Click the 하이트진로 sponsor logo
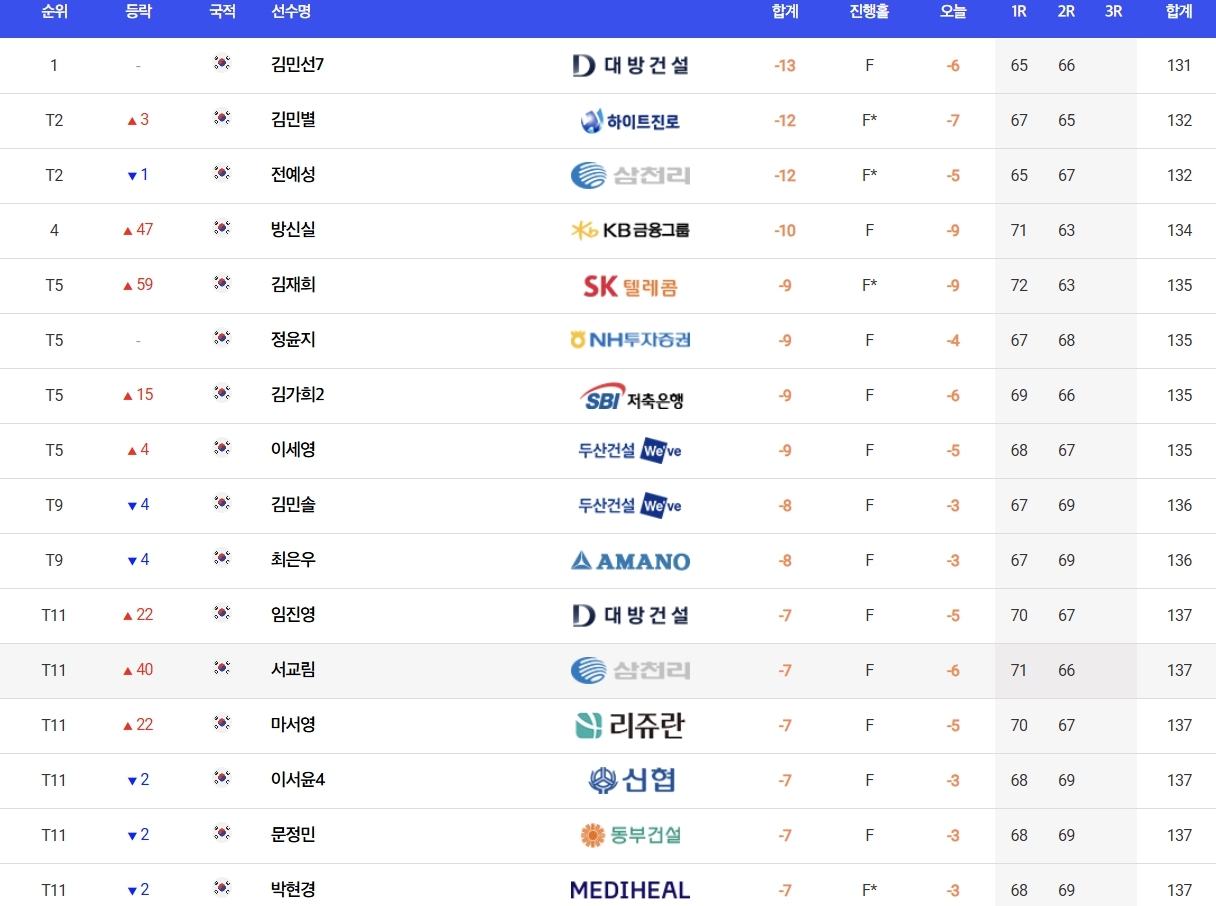The width and height of the screenshot is (1216, 906). [630, 121]
